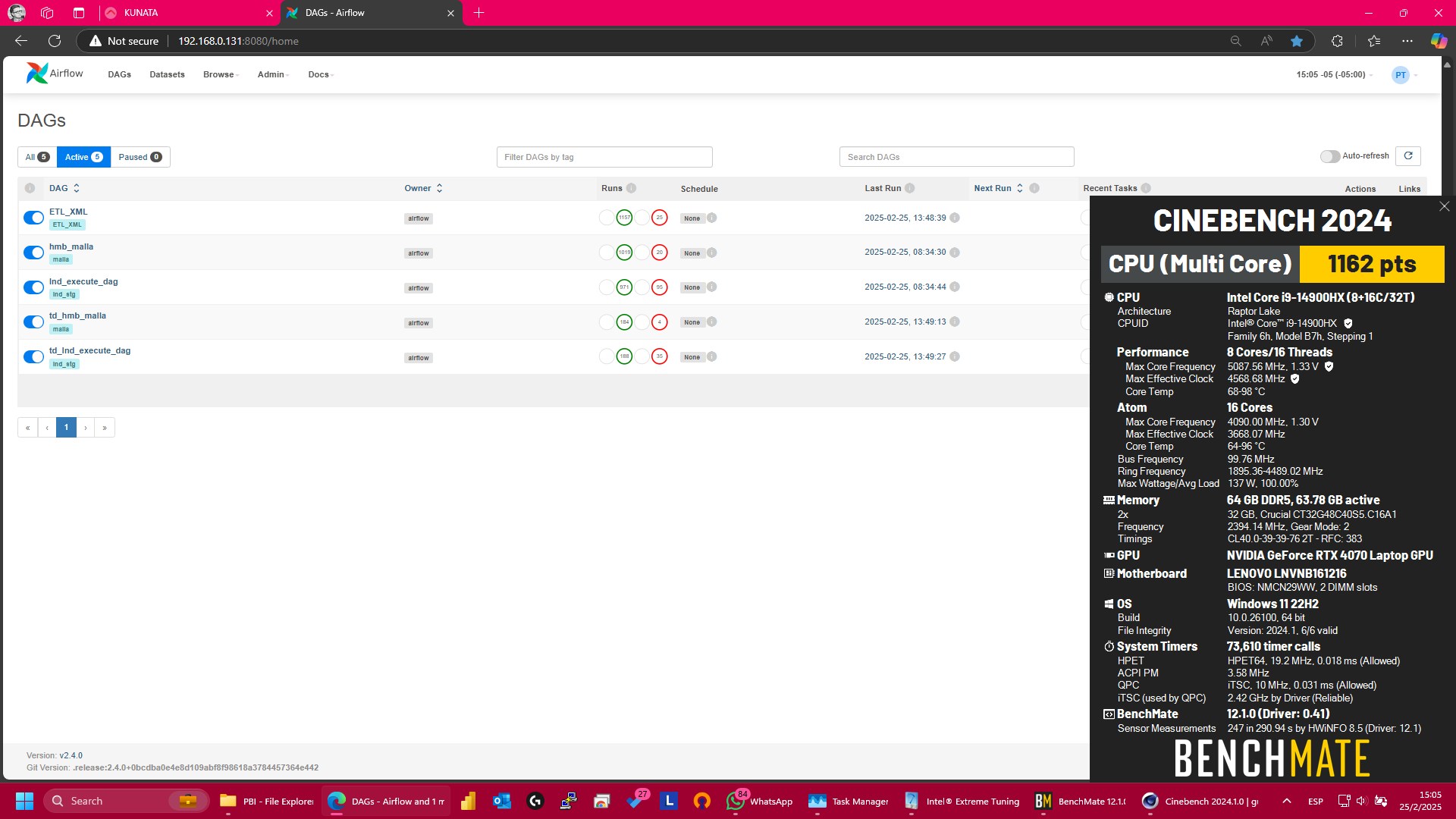Click the ind_stg tag on Ind_execute_dag

pyautogui.click(x=64, y=294)
